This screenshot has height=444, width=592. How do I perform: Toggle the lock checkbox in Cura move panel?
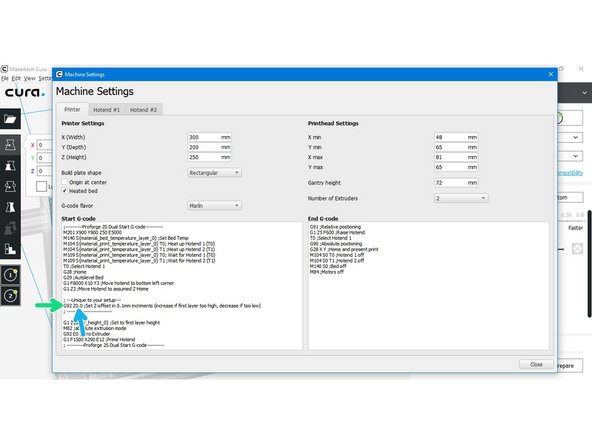pos(42,186)
